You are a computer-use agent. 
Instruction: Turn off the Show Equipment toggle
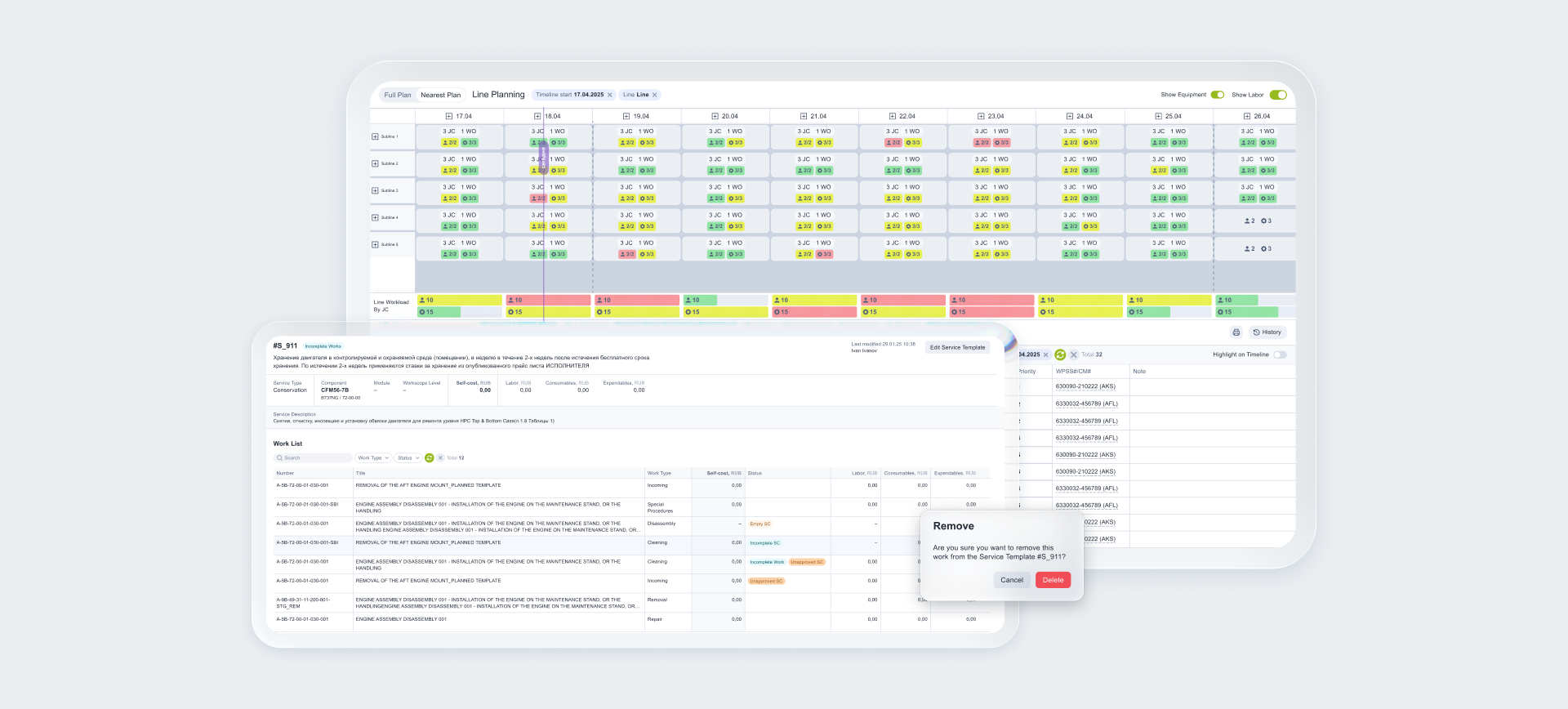point(1217,95)
